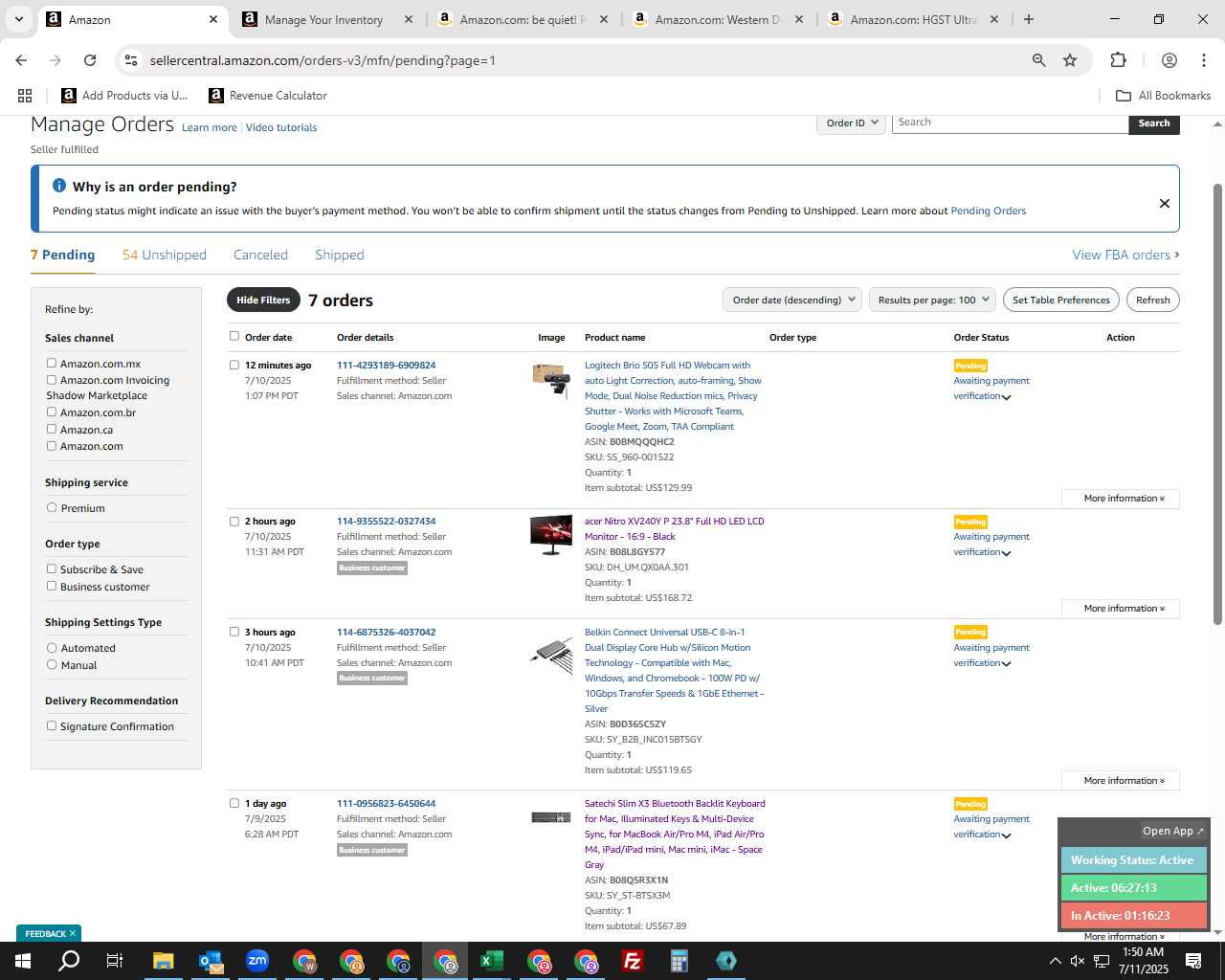
Task: Click Set Table Preferences button
Action: [1061, 300]
